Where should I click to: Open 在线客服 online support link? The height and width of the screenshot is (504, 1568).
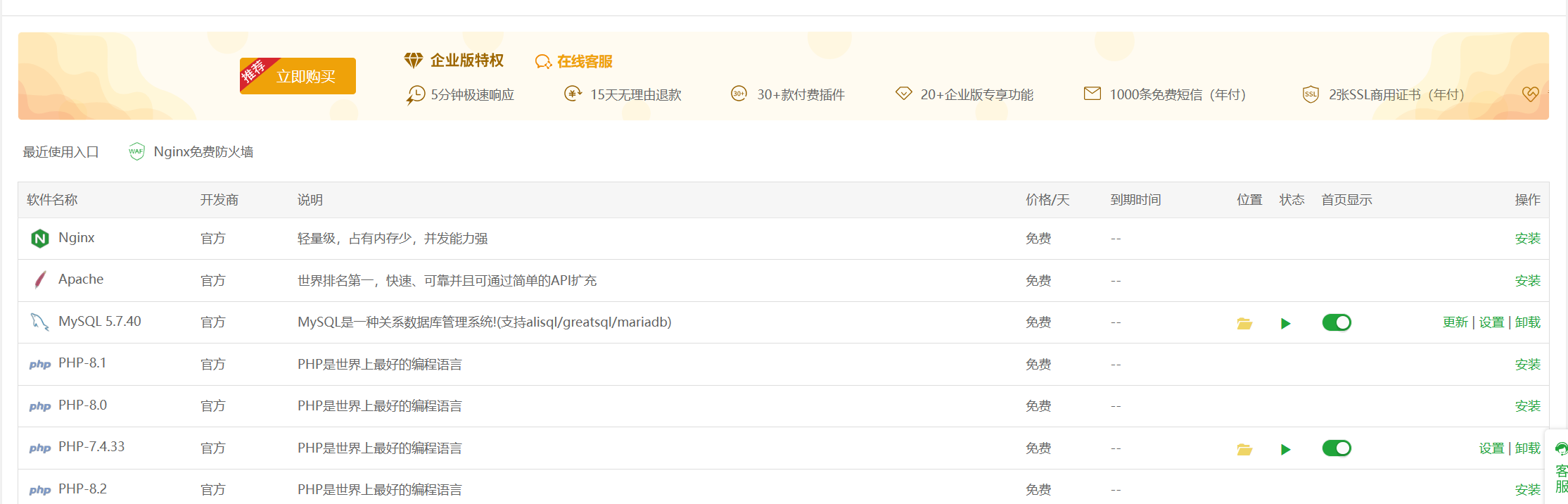point(585,62)
